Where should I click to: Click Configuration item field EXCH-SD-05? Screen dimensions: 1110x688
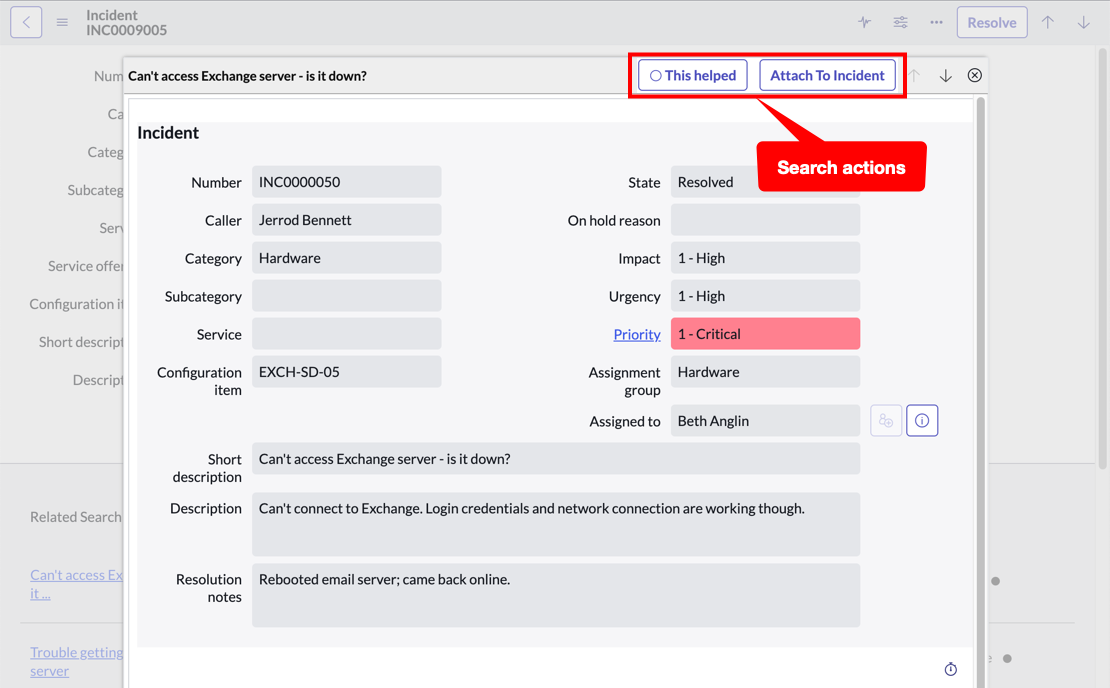[346, 372]
